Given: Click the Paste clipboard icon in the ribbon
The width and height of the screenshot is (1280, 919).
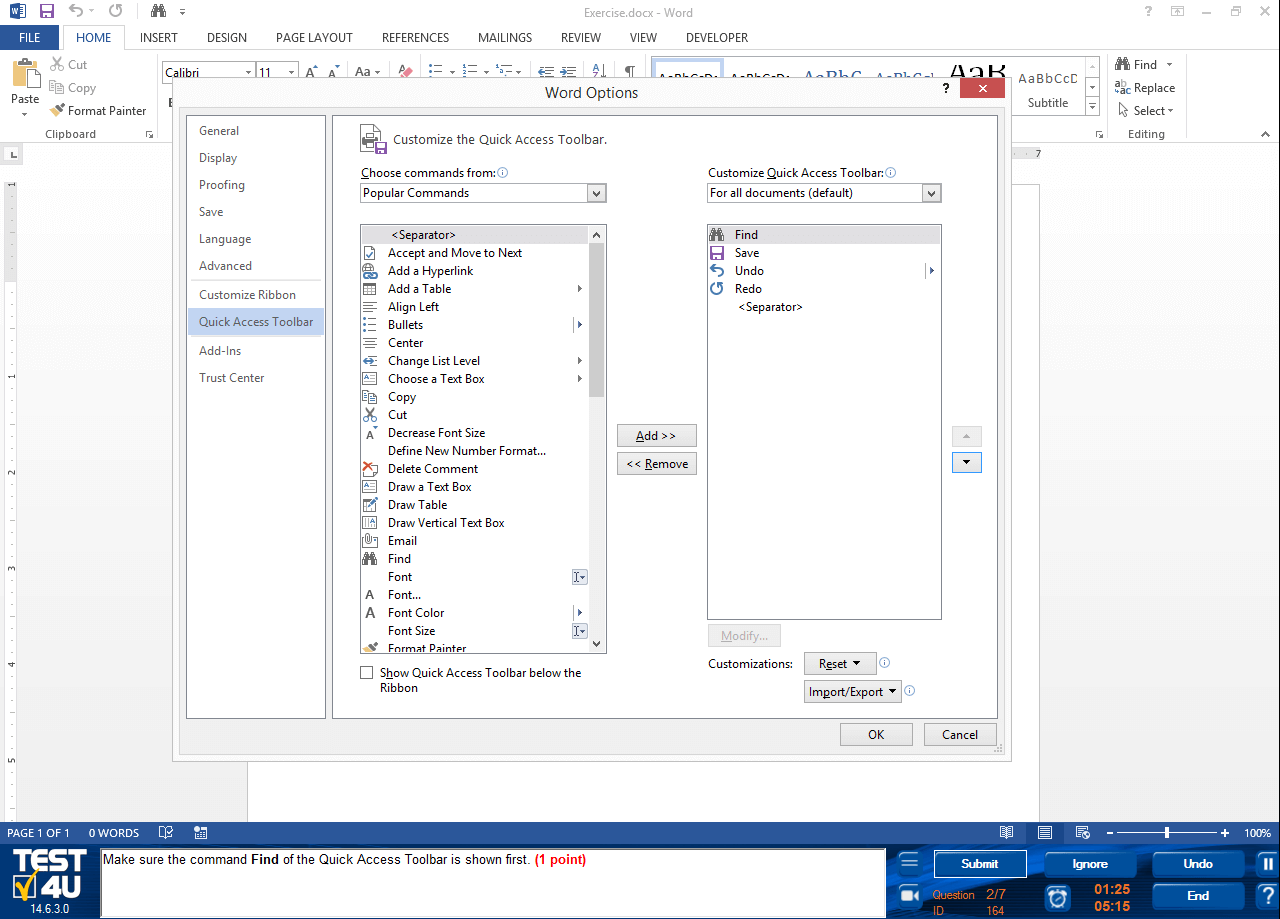Looking at the screenshot, I should [x=25, y=75].
